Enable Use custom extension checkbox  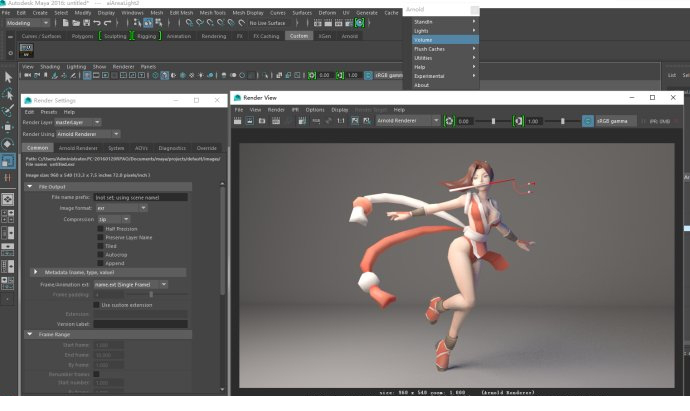[96, 305]
